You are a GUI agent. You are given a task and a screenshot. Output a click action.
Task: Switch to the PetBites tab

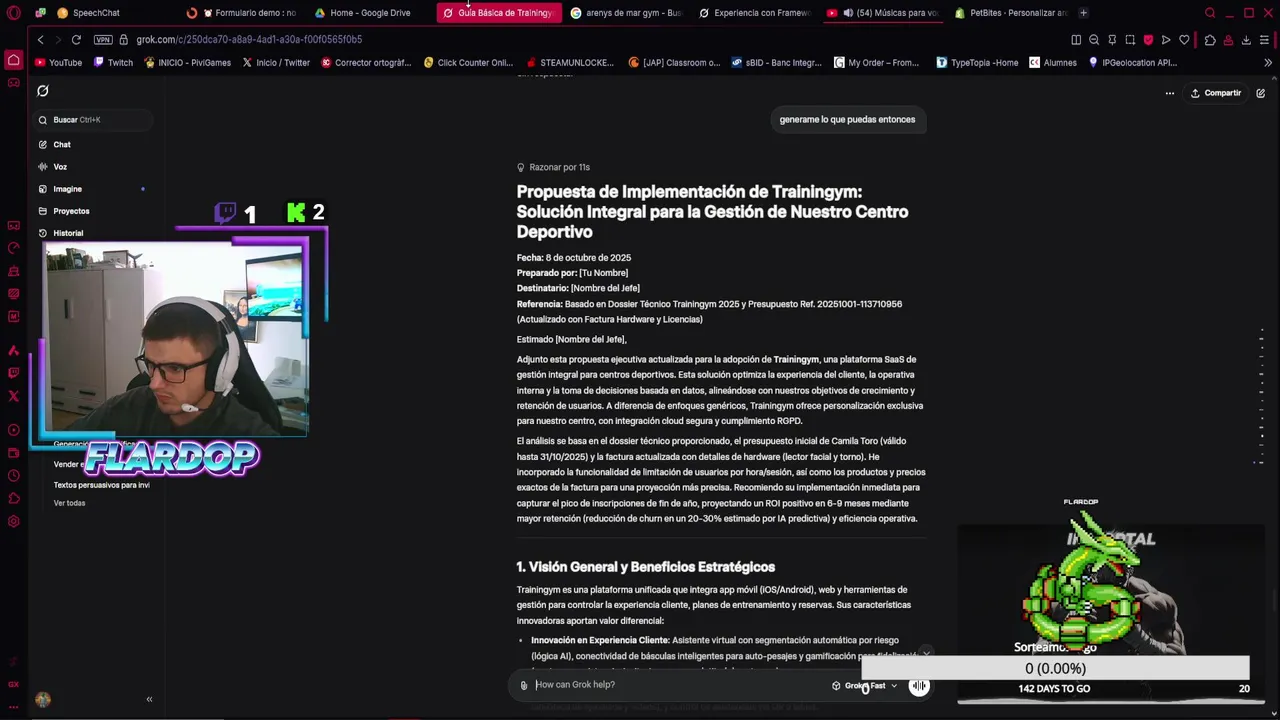click(1012, 13)
